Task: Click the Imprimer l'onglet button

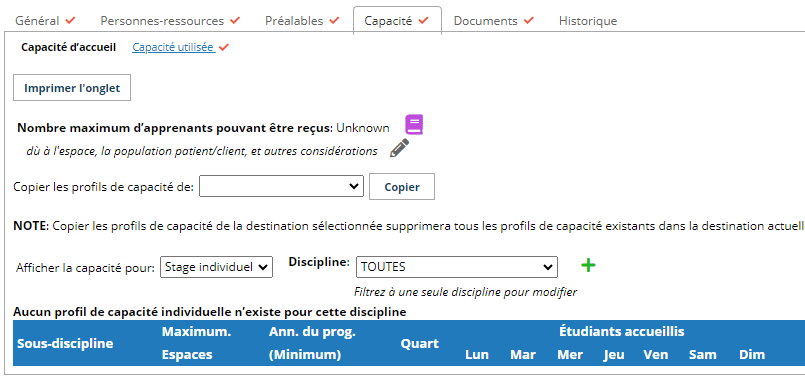Action: point(72,88)
